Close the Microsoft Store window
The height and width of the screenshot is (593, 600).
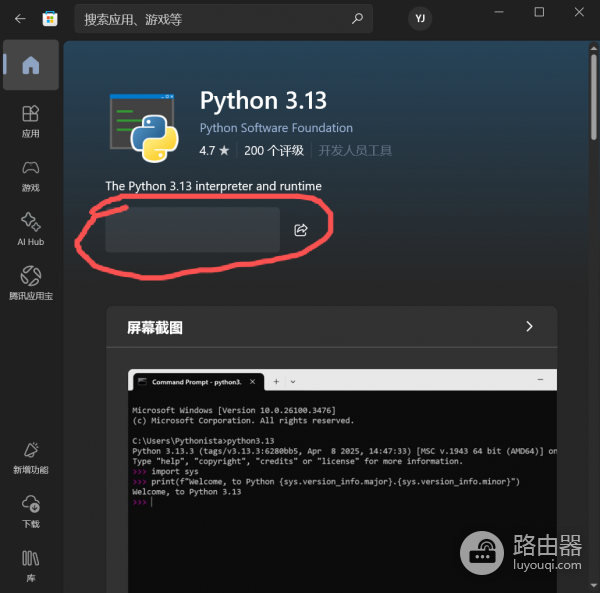(x=579, y=12)
